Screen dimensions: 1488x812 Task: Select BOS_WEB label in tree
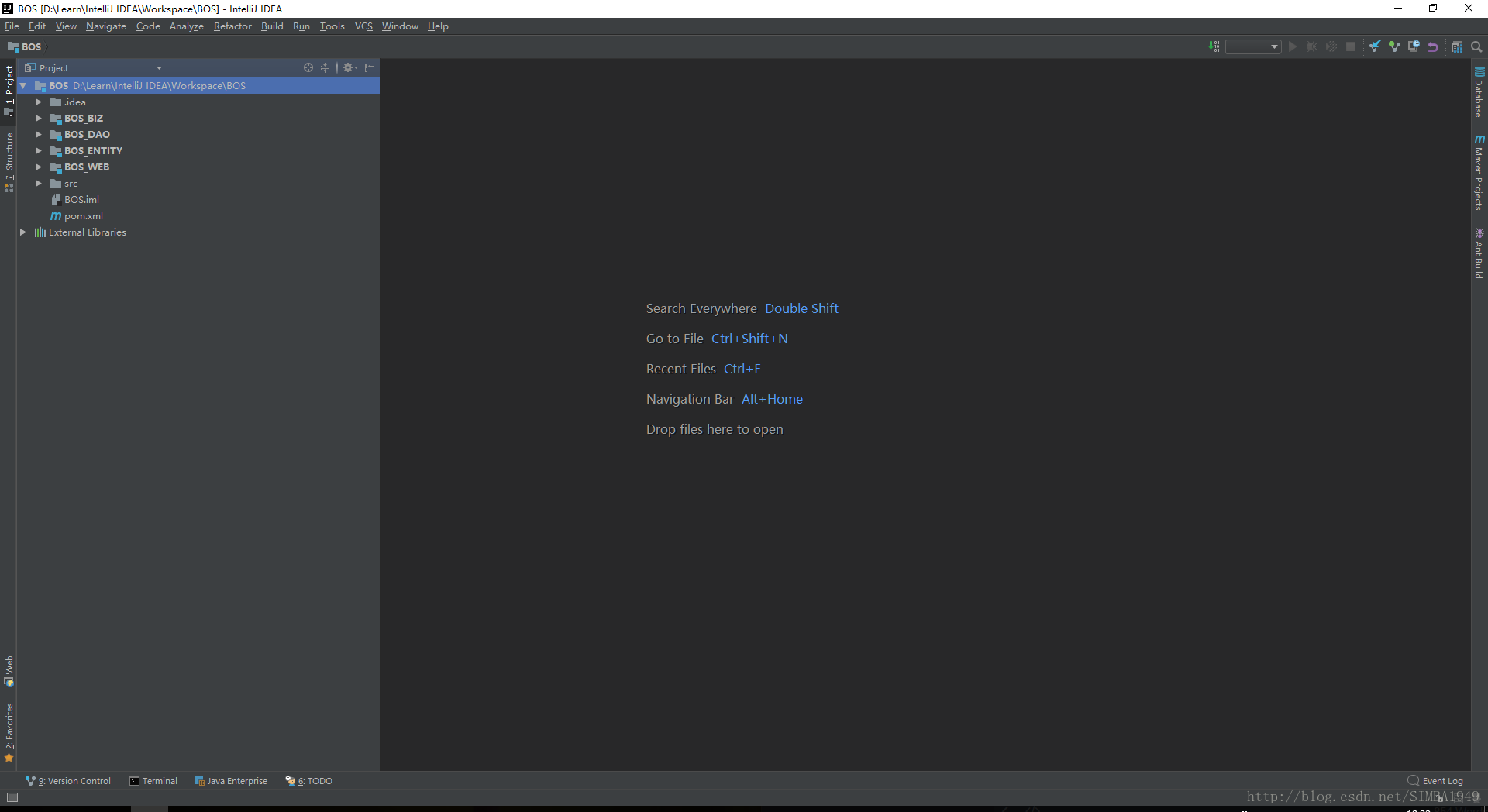point(87,167)
